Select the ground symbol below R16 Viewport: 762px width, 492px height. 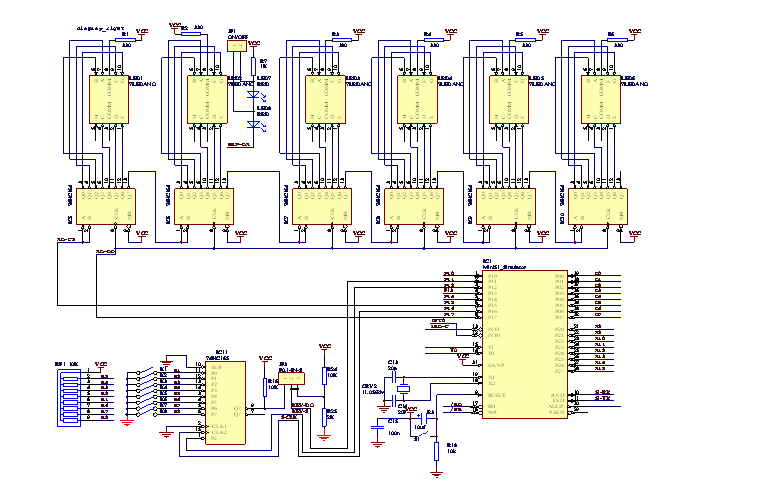pyautogui.click(x=437, y=475)
